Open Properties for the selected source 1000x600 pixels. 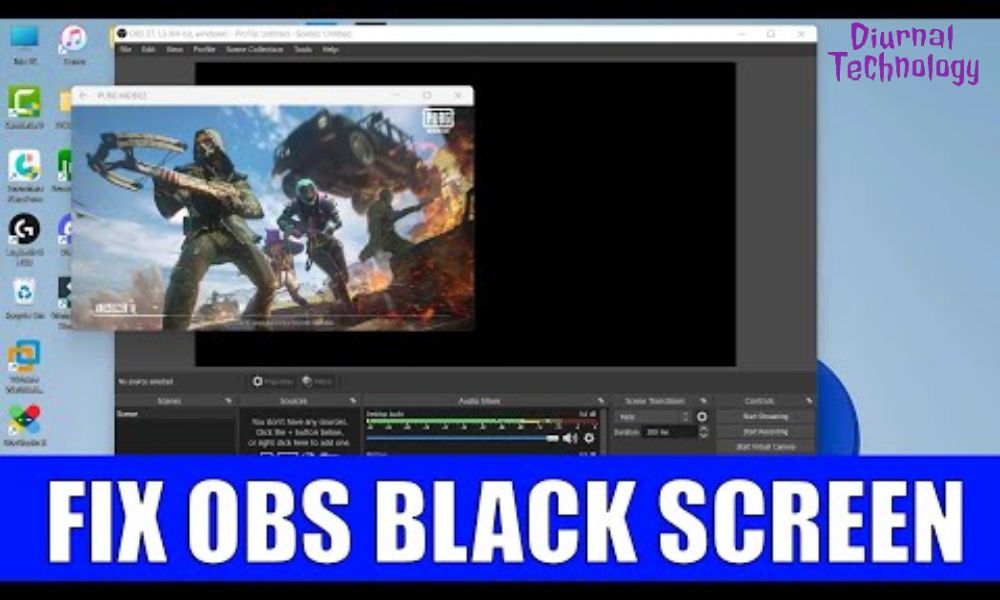tap(273, 380)
